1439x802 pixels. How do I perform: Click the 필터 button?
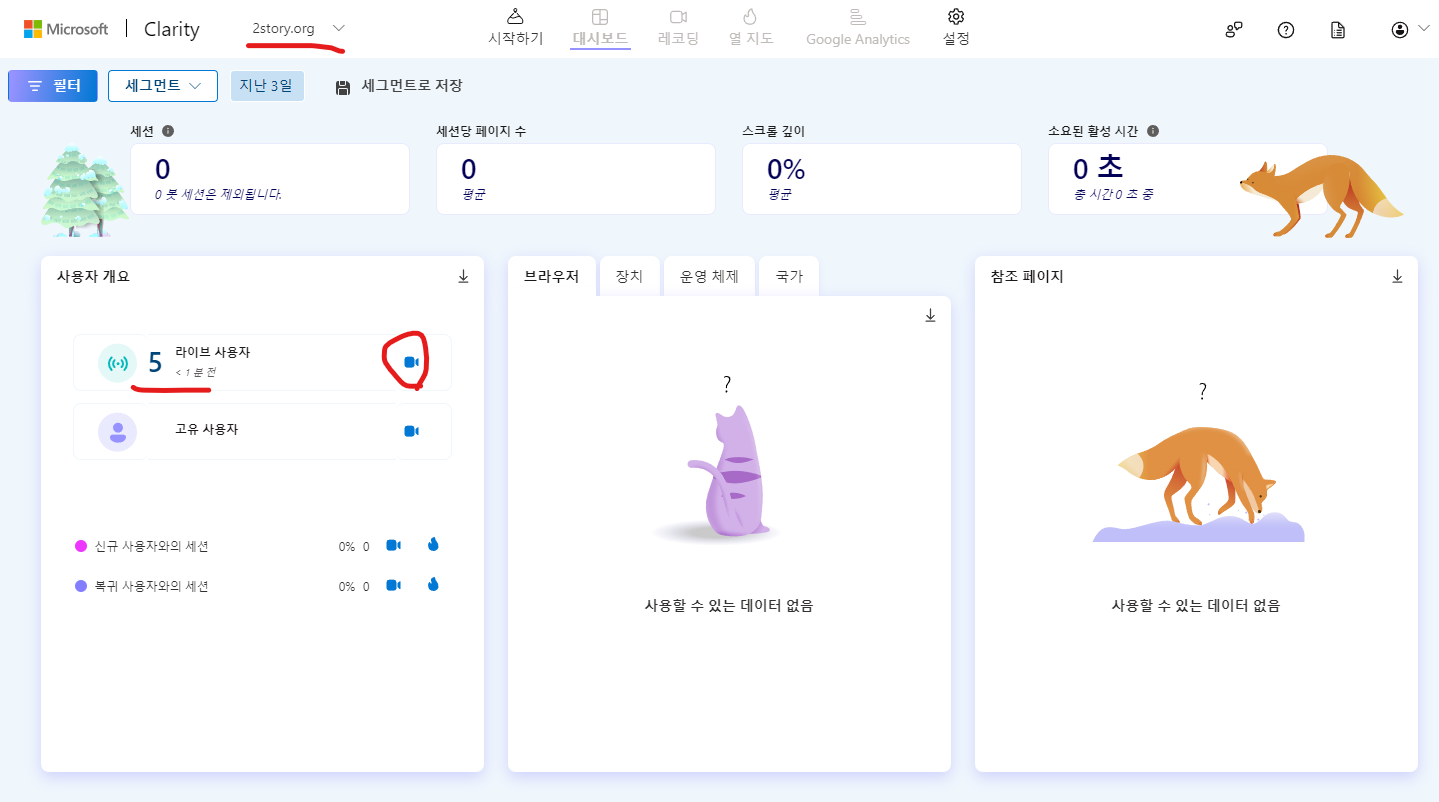[x=52, y=86]
